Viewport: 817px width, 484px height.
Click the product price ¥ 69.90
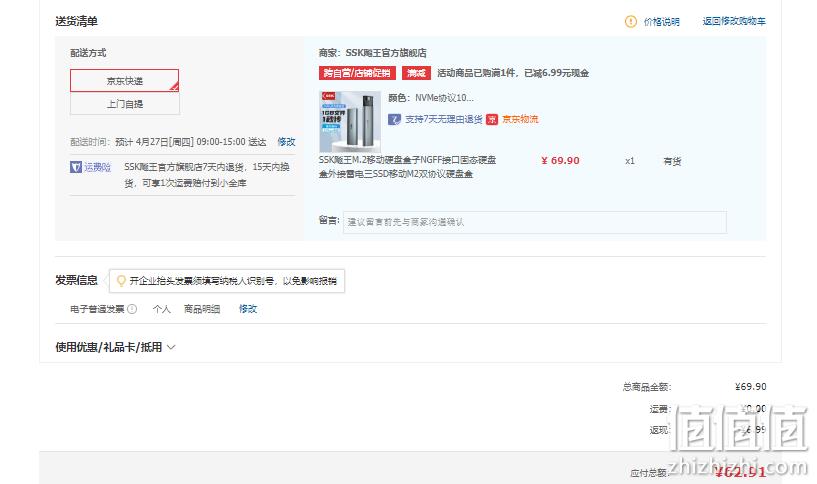click(560, 161)
